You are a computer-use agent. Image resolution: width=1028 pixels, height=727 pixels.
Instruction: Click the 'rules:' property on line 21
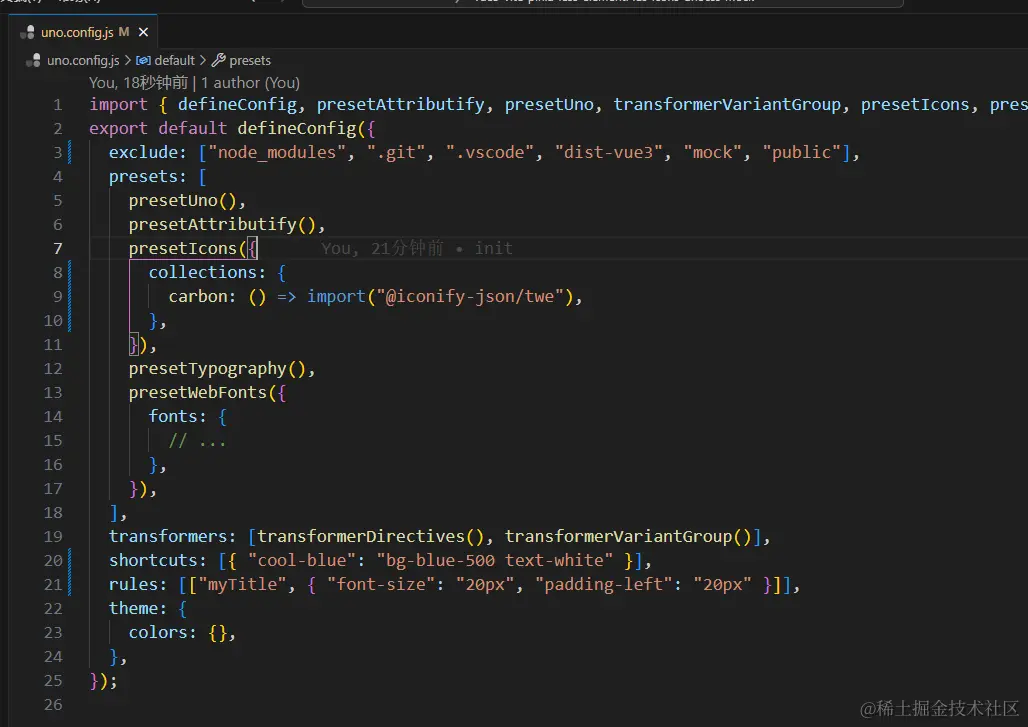point(138,585)
